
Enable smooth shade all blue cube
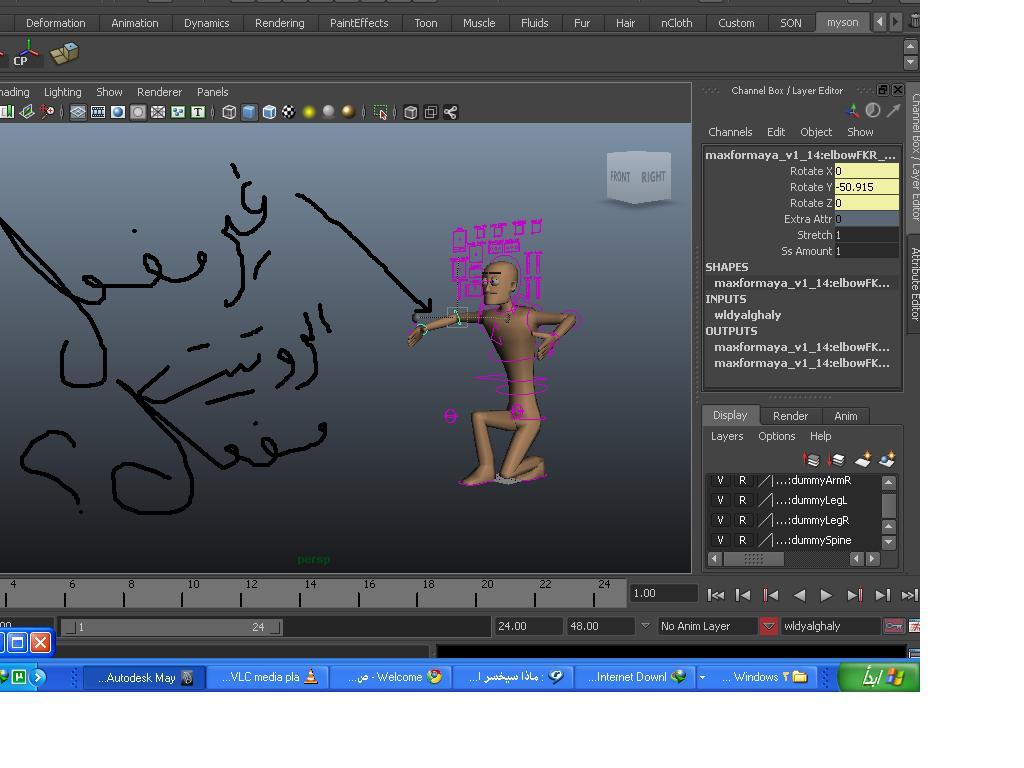249,112
